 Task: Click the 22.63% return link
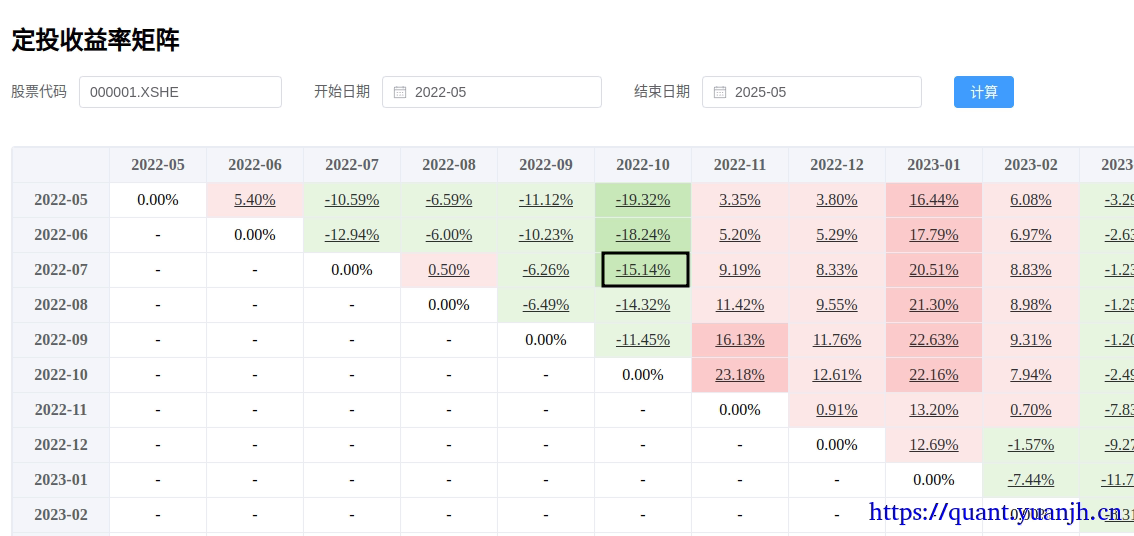pos(934,340)
